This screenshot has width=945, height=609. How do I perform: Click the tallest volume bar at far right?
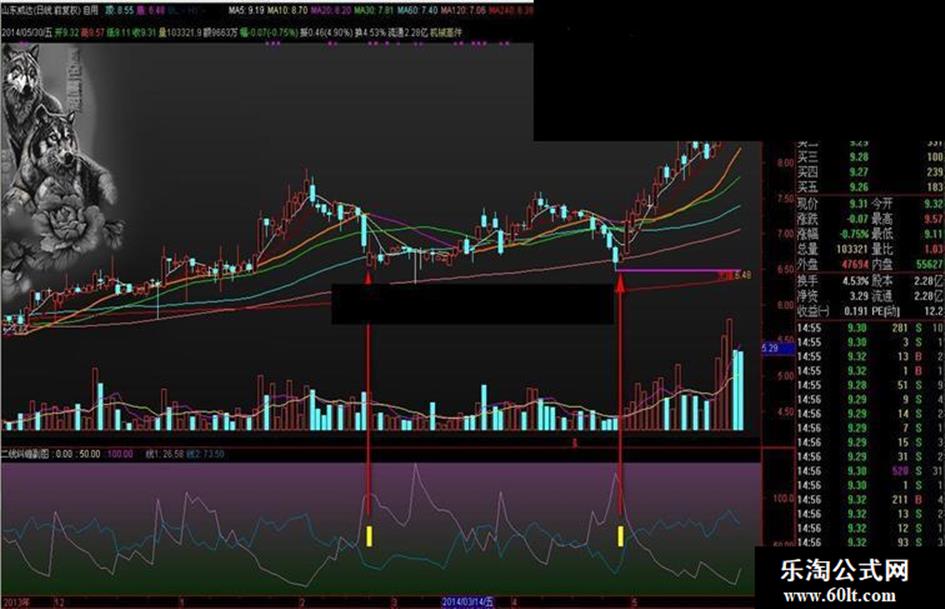729,374
